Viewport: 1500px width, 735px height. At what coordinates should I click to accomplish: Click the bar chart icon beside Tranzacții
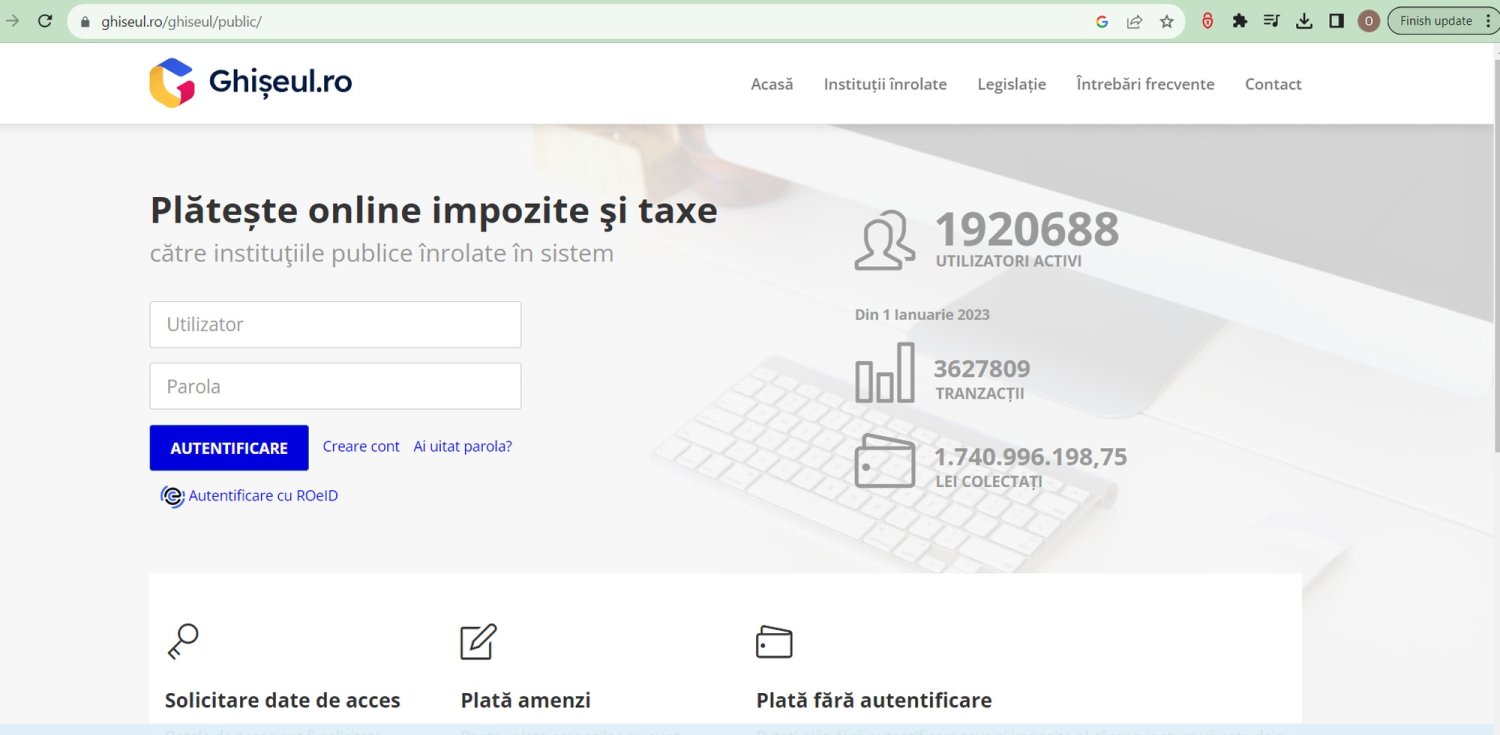[x=884, y=372]
